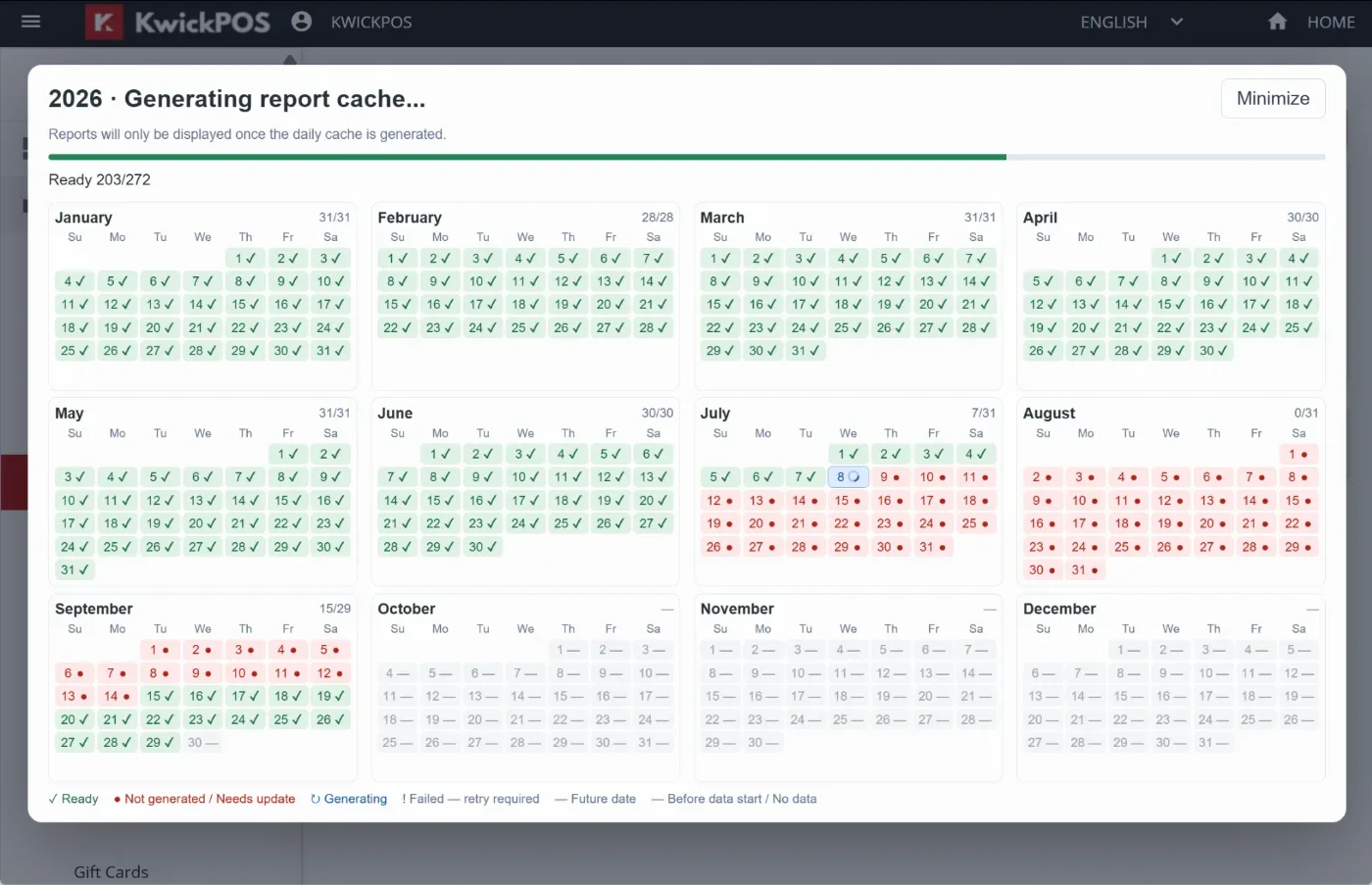This screenshot has height=885, width=1372.
Task: Go to HOME via the house icon
Action: coord(1277,22)
